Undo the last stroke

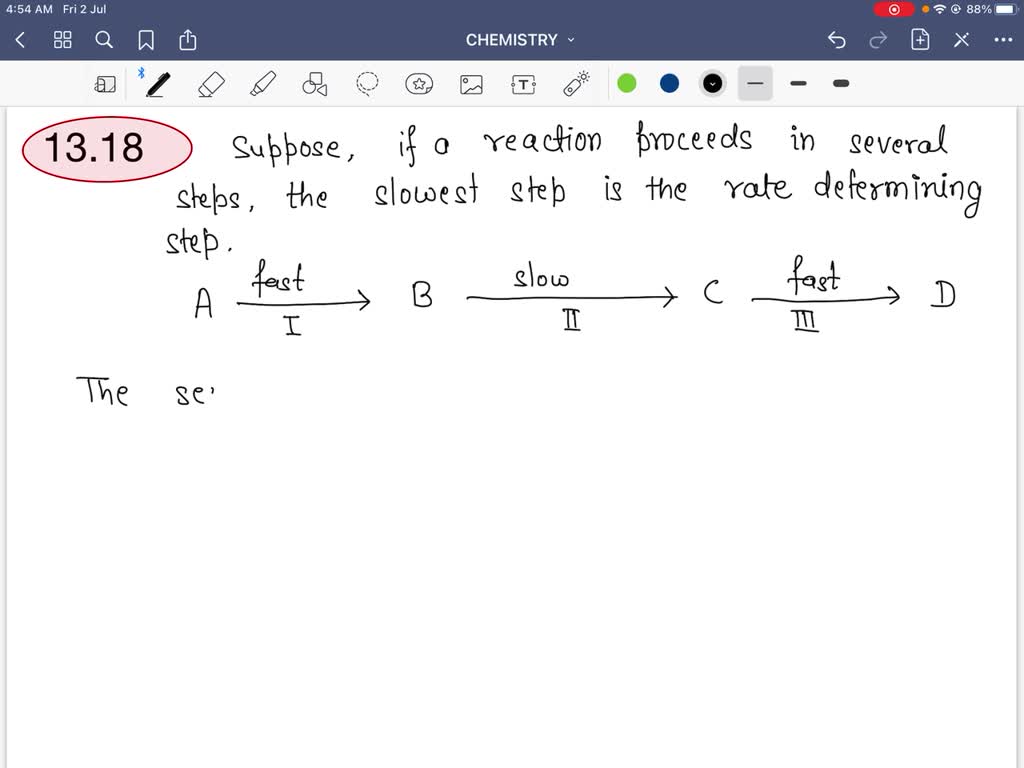[x=837, y=40]
